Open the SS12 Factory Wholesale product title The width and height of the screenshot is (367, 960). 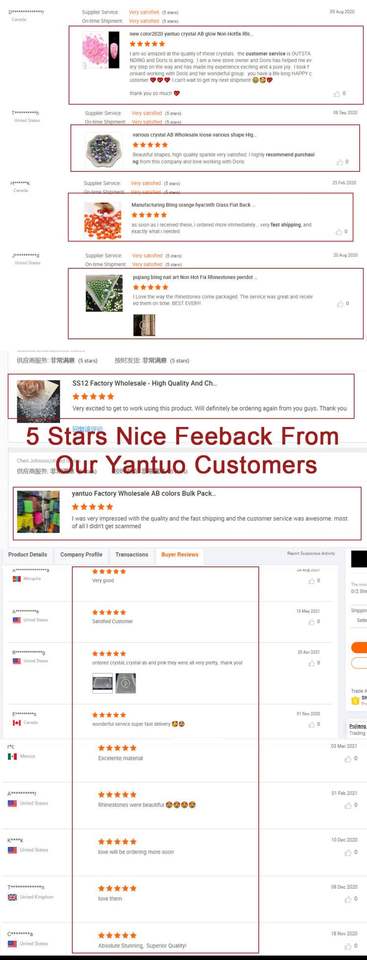click(x=145, y=383)
